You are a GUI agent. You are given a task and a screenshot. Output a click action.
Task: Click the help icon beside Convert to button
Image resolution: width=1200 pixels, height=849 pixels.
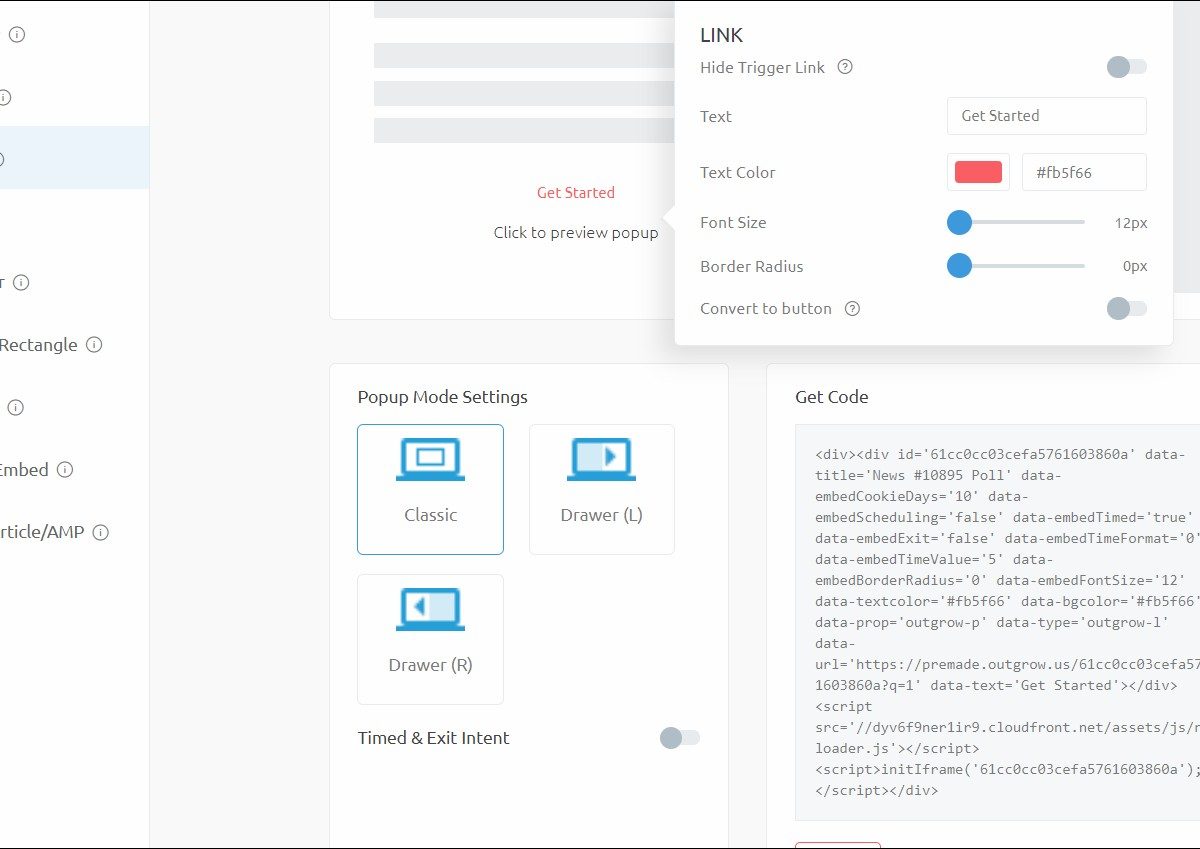[x=852, y=309]
